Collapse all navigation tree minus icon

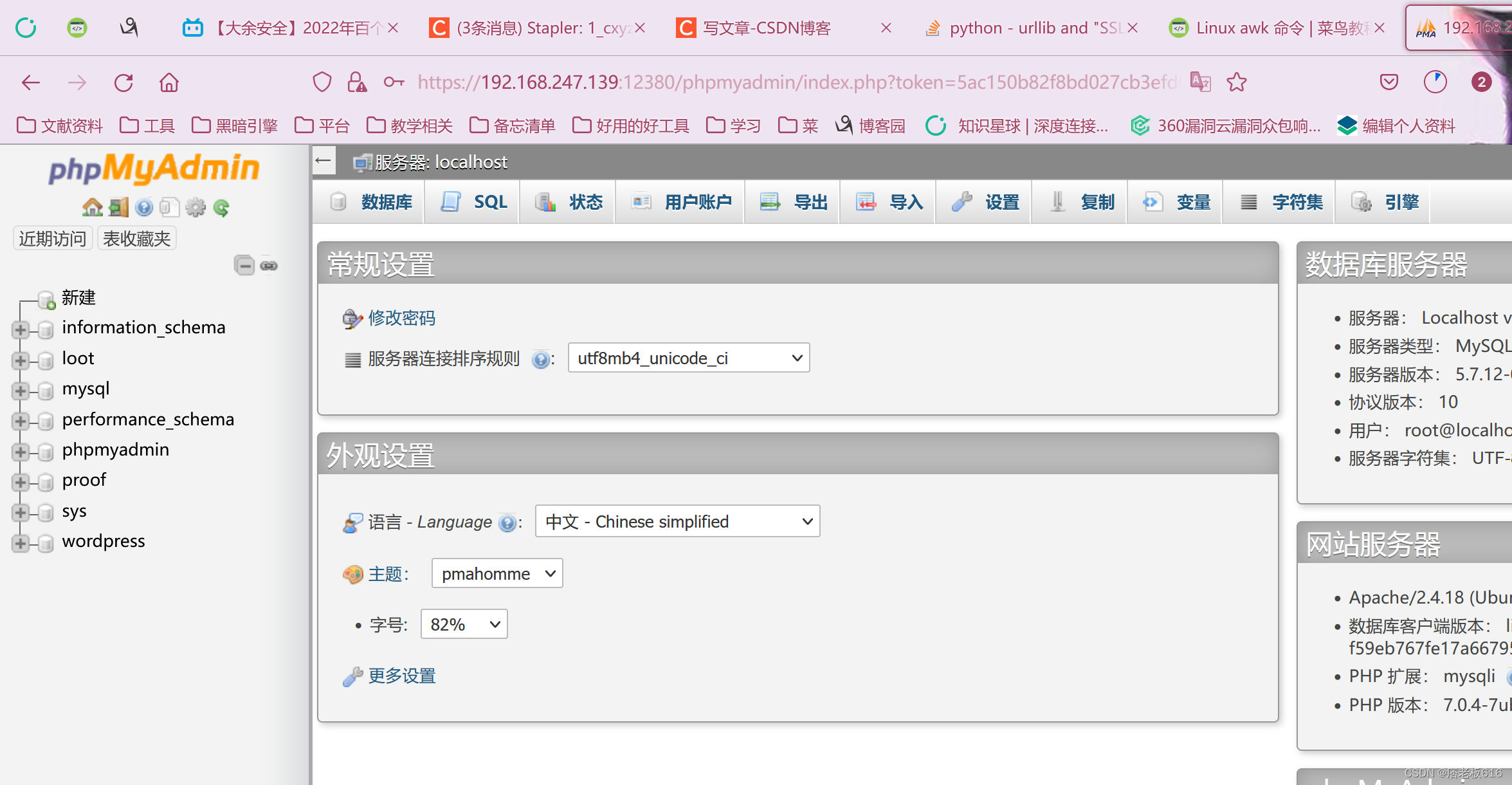click(x=244, y=265)
